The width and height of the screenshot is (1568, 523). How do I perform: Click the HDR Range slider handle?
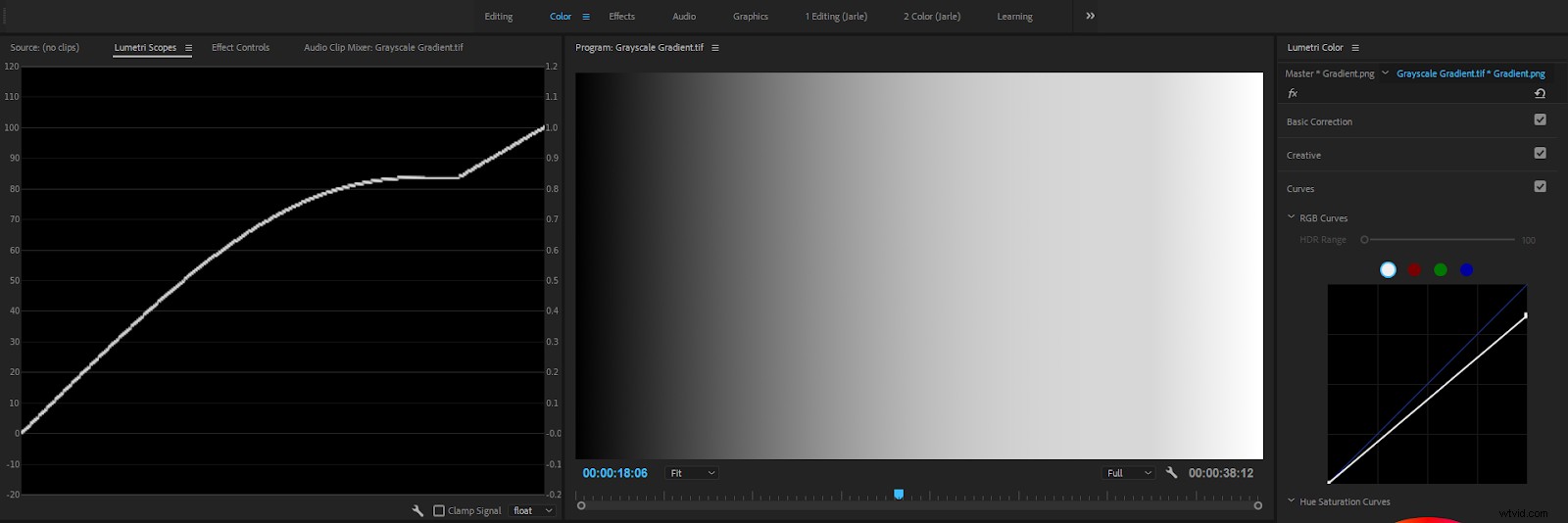pyautogui.click(x=1364, y=239)
